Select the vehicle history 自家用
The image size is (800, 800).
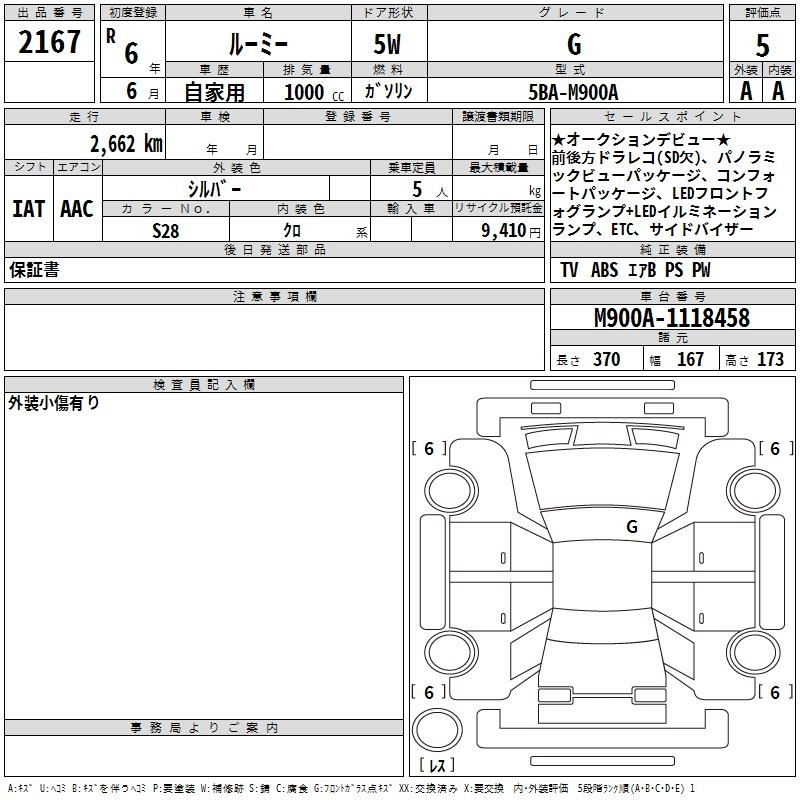click(214, 92)
